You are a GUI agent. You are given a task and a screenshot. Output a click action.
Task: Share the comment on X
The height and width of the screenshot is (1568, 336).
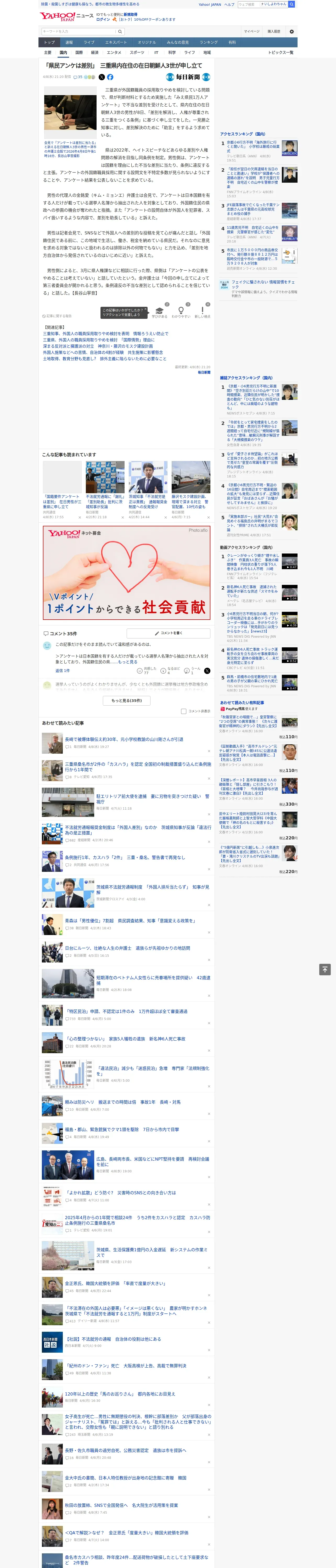[x=207, y=671]
